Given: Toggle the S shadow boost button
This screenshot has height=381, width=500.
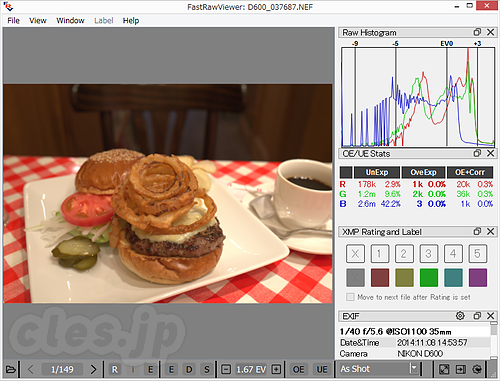Looking at the screenshot, I should (207, 369).
